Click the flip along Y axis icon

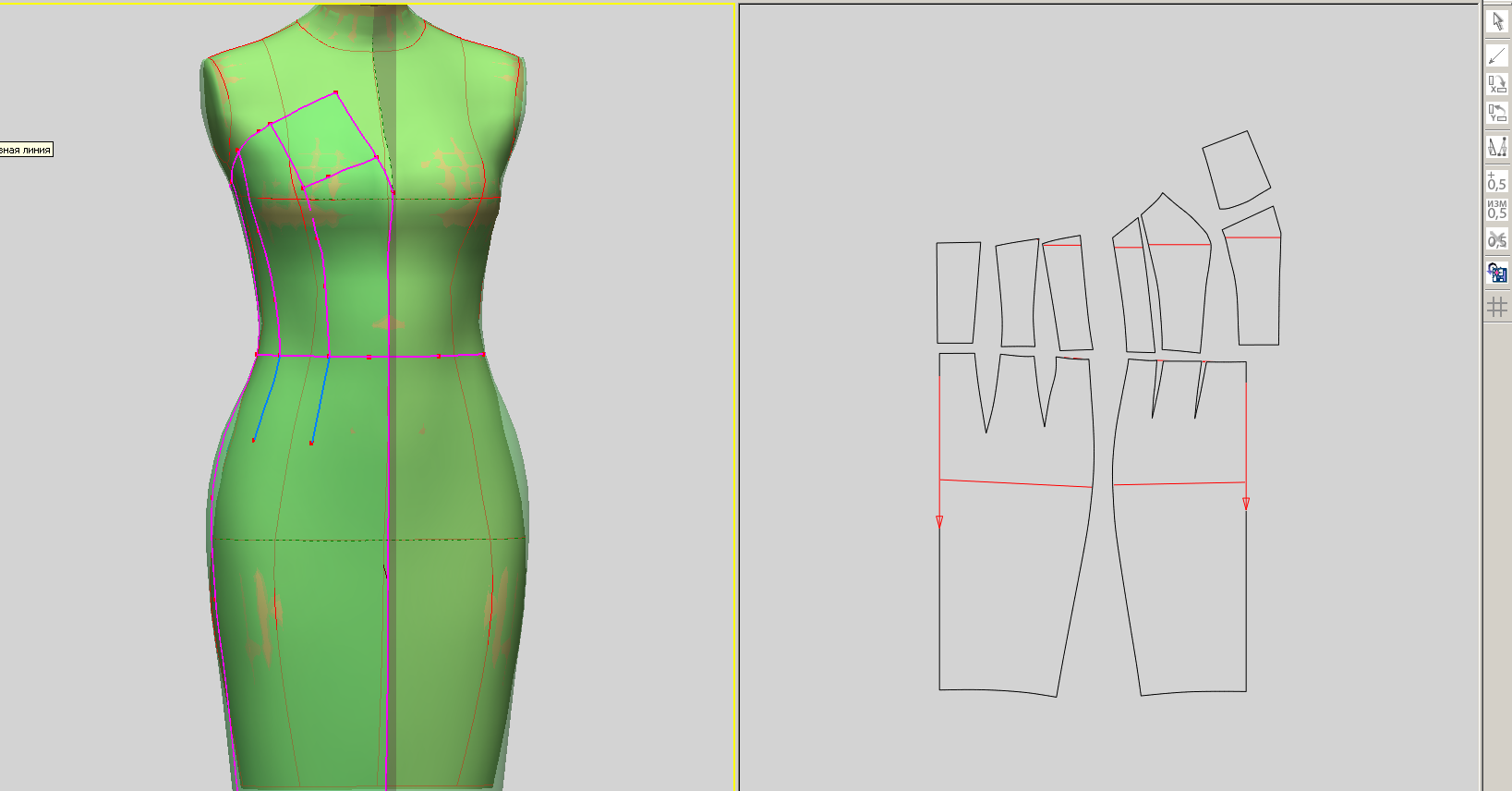tap(1497, 113)
